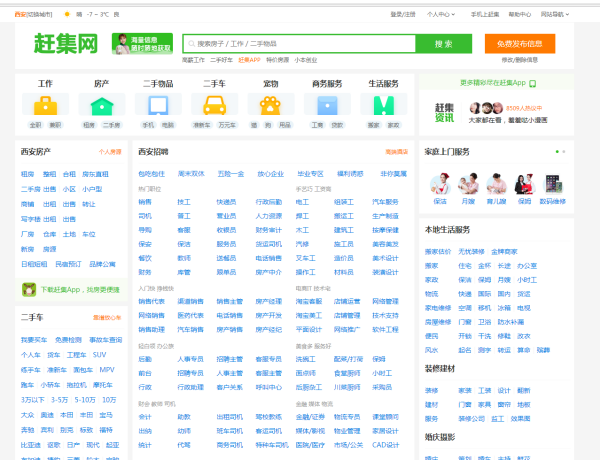This screenshot has width=600, height=460.
Task: Open the 切换城市 city switcher
Action: click(41, 15)
